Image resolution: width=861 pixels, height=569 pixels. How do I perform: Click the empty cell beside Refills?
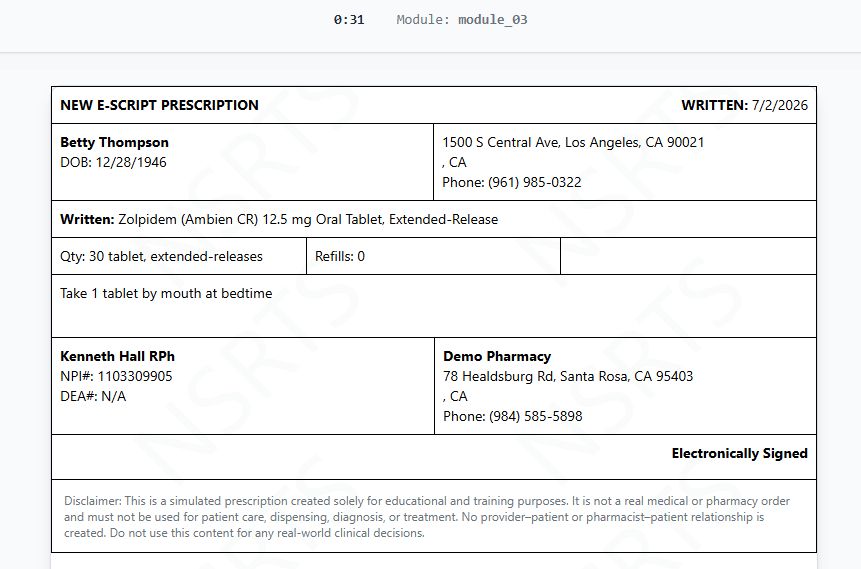689,256
